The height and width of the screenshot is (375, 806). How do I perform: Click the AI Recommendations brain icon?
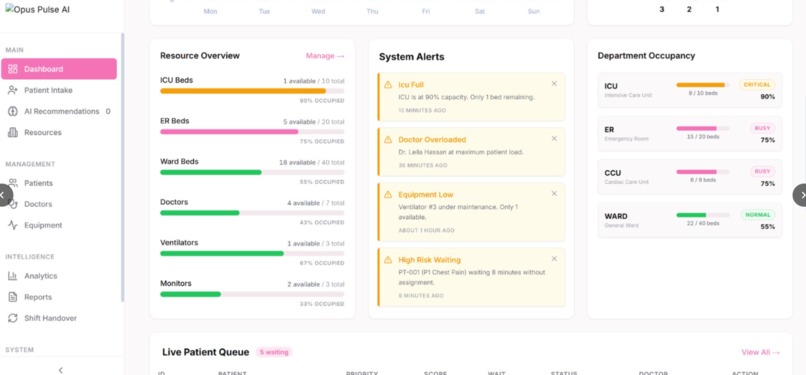[x=13, y=111]
